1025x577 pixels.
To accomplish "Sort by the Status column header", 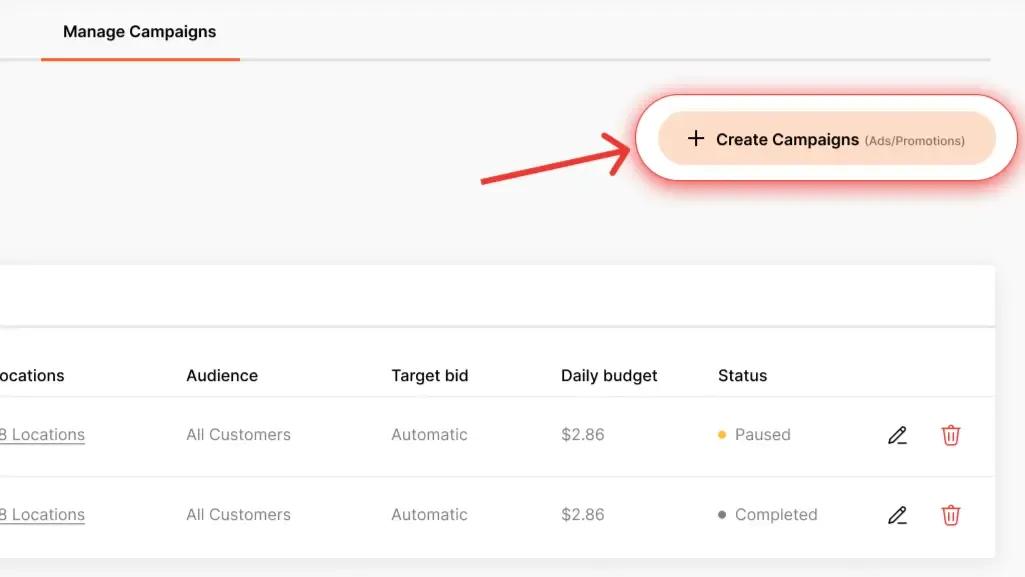I will click(743, 375).
